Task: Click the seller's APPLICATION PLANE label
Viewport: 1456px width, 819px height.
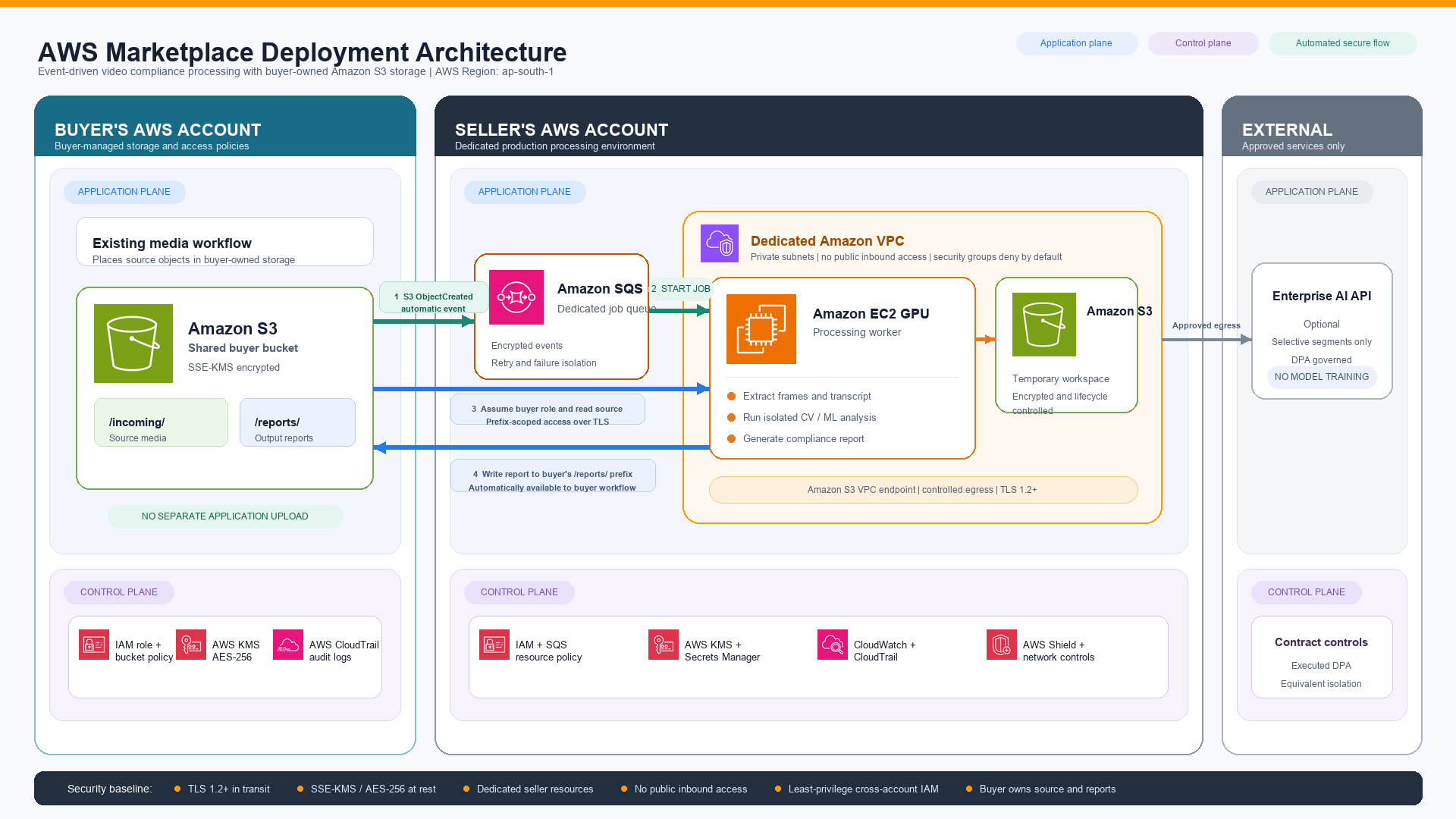Action: click(525, 192)
